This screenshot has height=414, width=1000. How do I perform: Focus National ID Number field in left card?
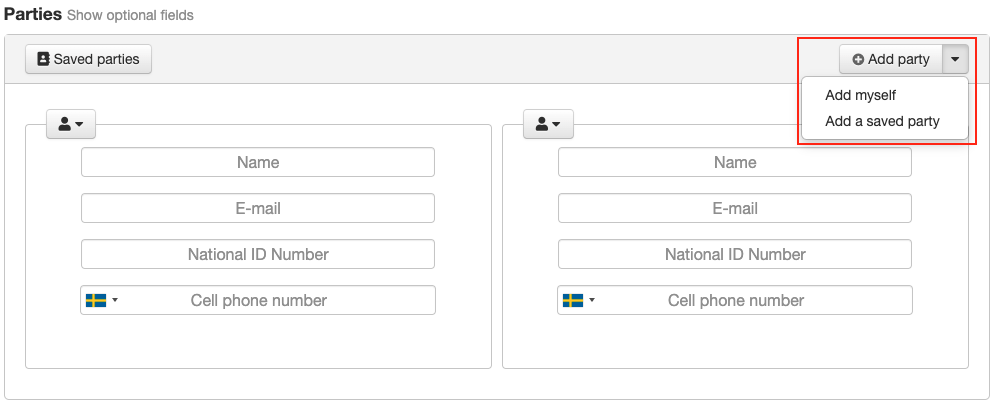point(258,254)
